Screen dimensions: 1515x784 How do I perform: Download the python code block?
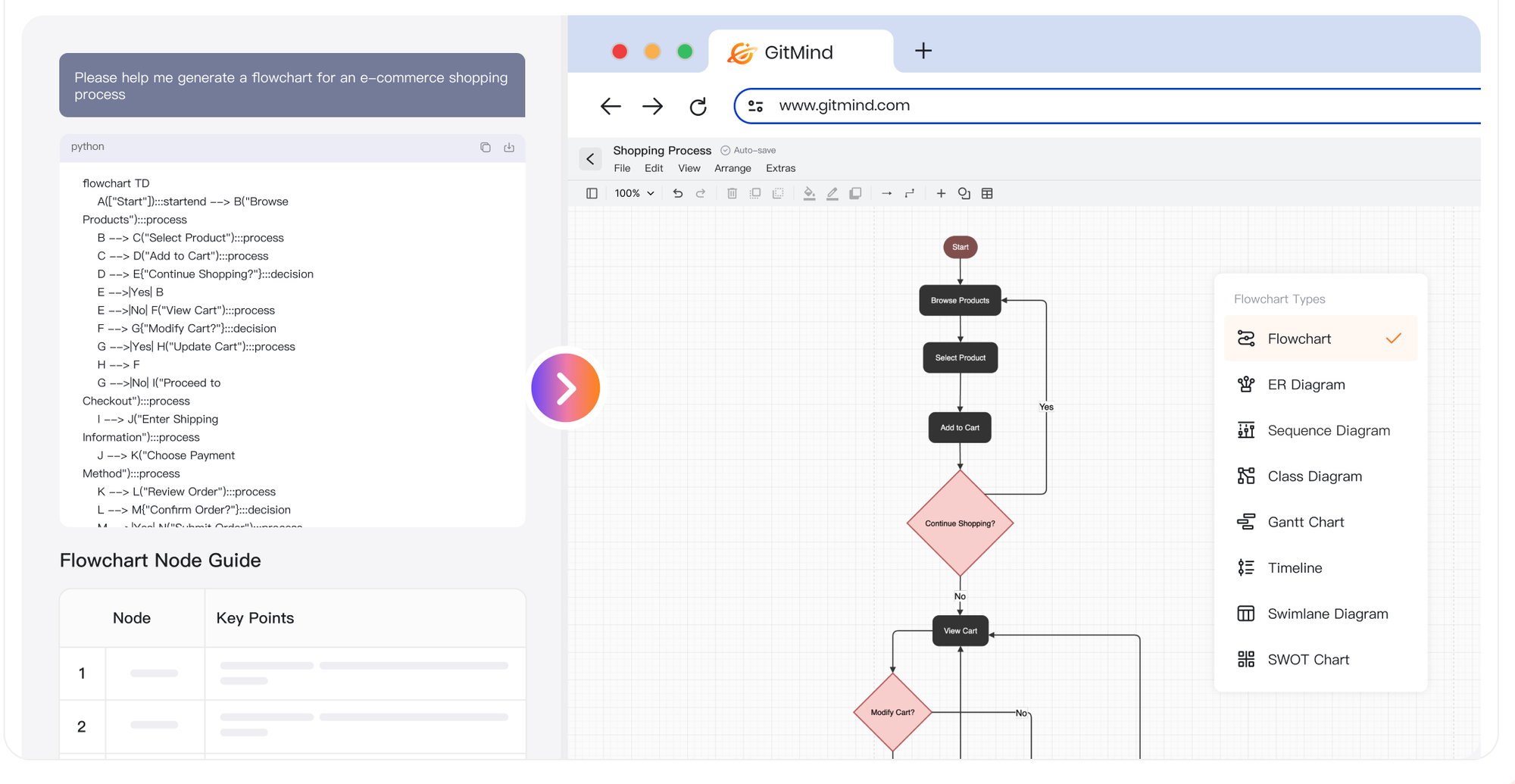(509, 148)
